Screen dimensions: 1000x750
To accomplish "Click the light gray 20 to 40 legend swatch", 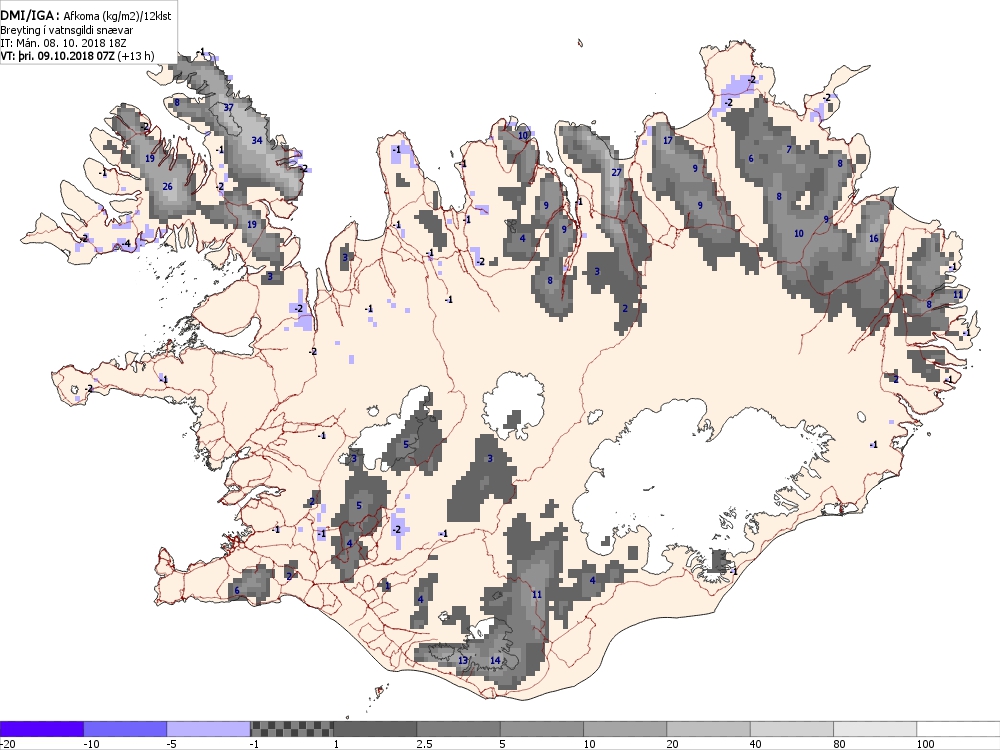I will (709, 729).
